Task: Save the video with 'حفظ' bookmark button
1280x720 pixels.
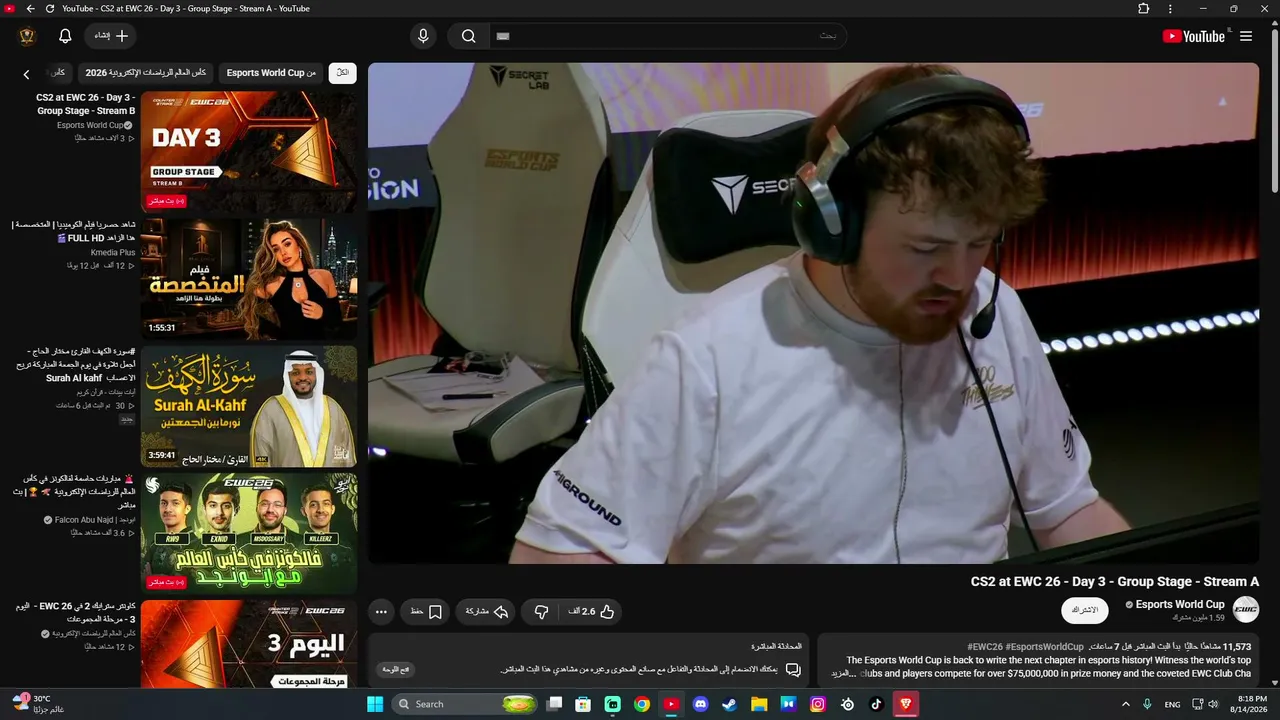Action: point(426,612)
